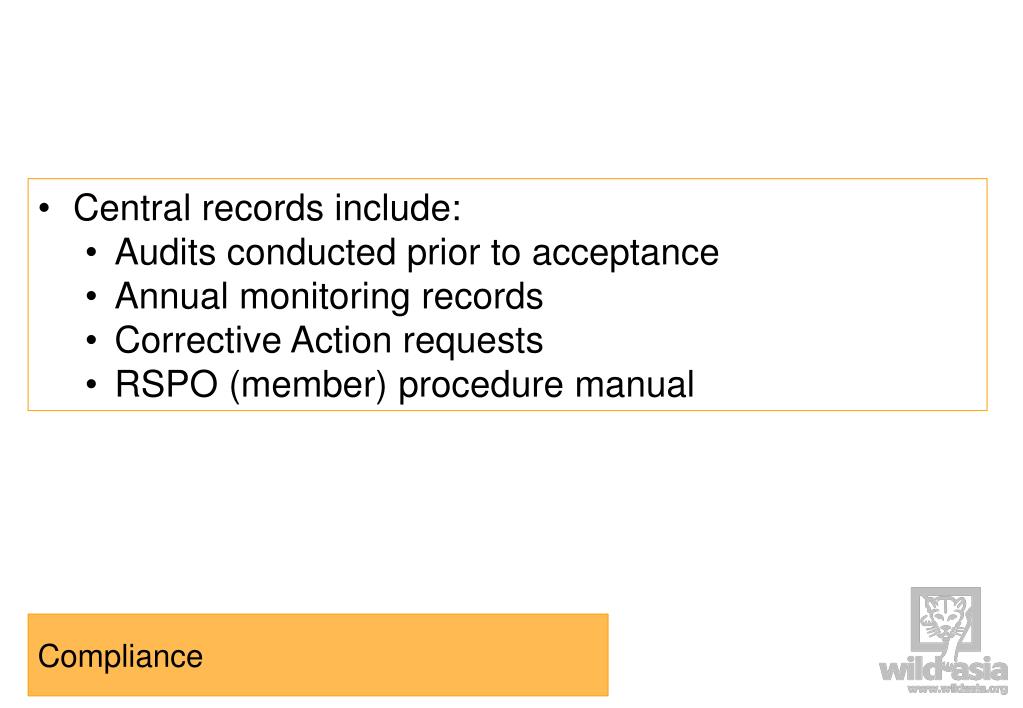Click the word "RSPO"

[x=166, y=384]
